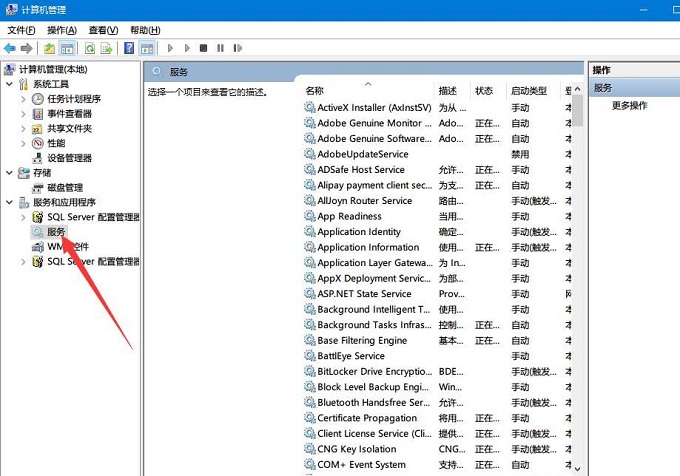Select the Bluetooth Handsfree Service row

pyautogui.click(x=374, y=402)
